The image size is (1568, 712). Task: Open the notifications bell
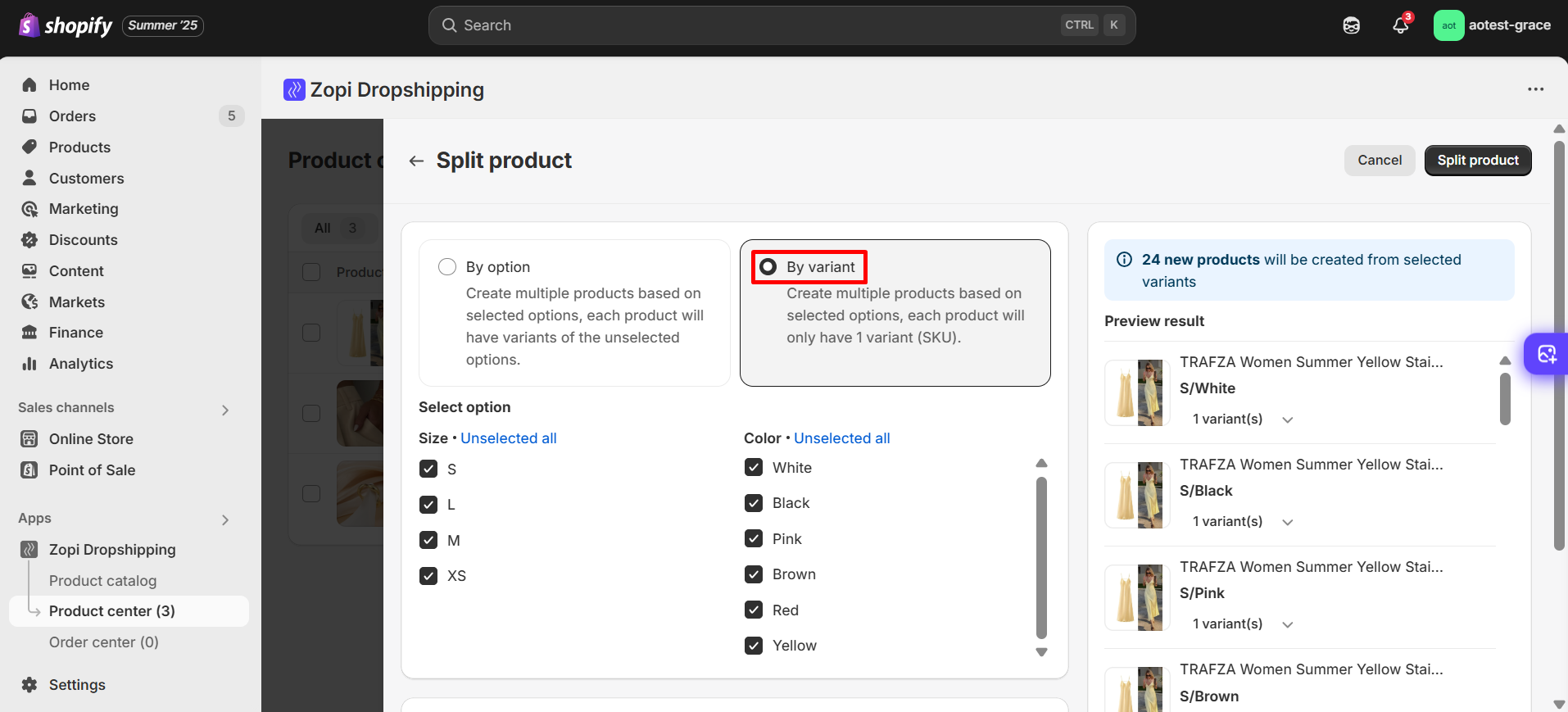click(1401, 25)
